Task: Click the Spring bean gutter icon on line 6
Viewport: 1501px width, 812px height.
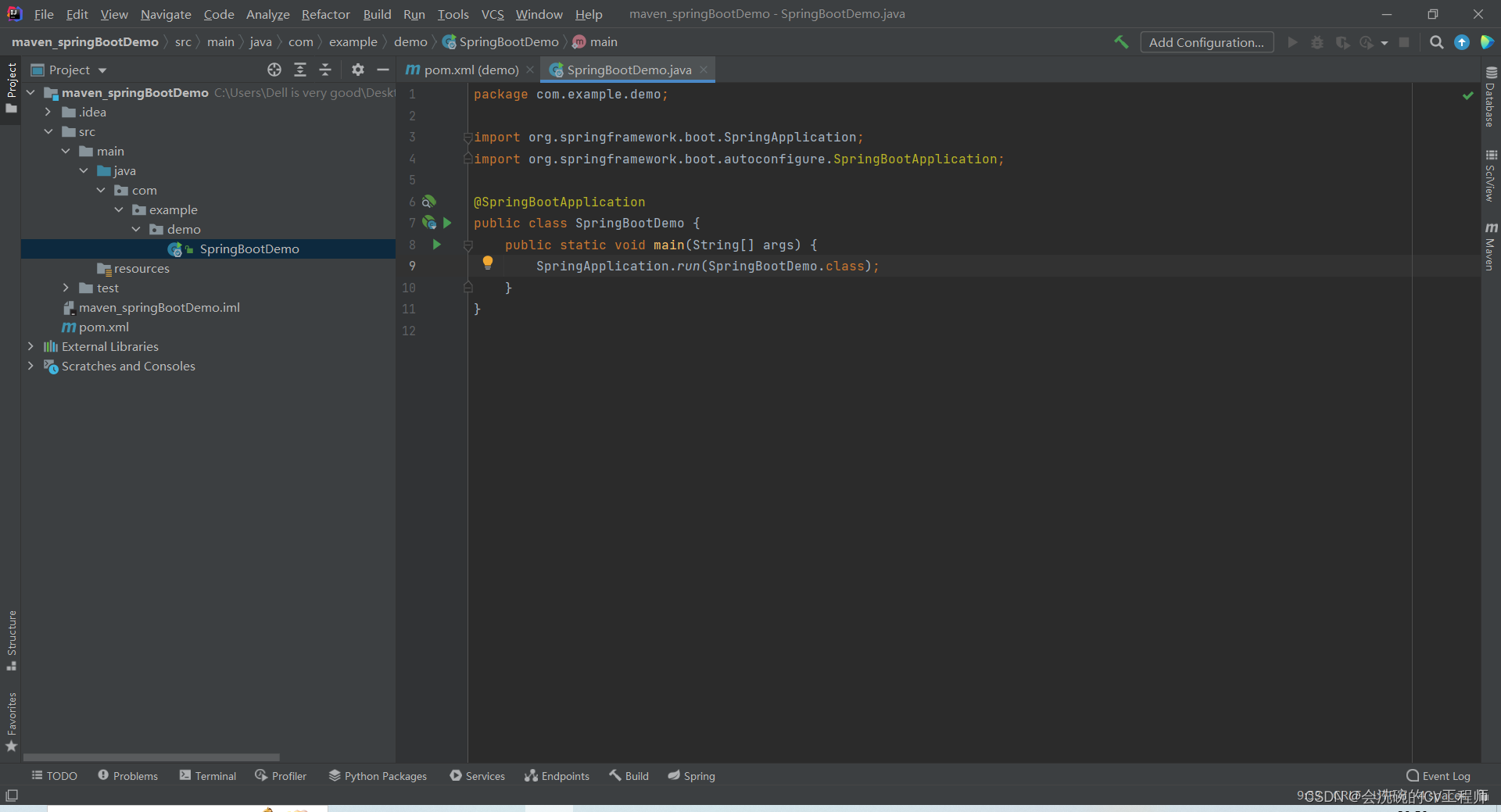Action: coord(429,202)
